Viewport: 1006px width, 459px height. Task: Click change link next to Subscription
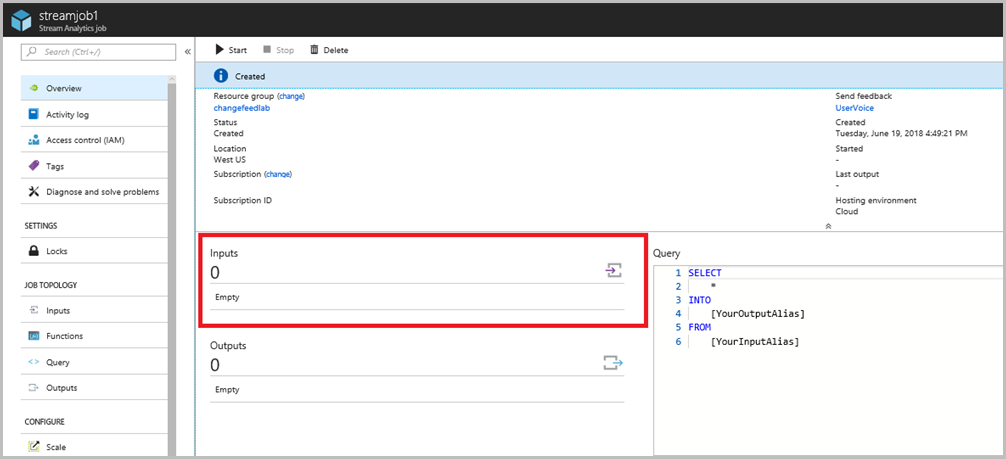278,174
